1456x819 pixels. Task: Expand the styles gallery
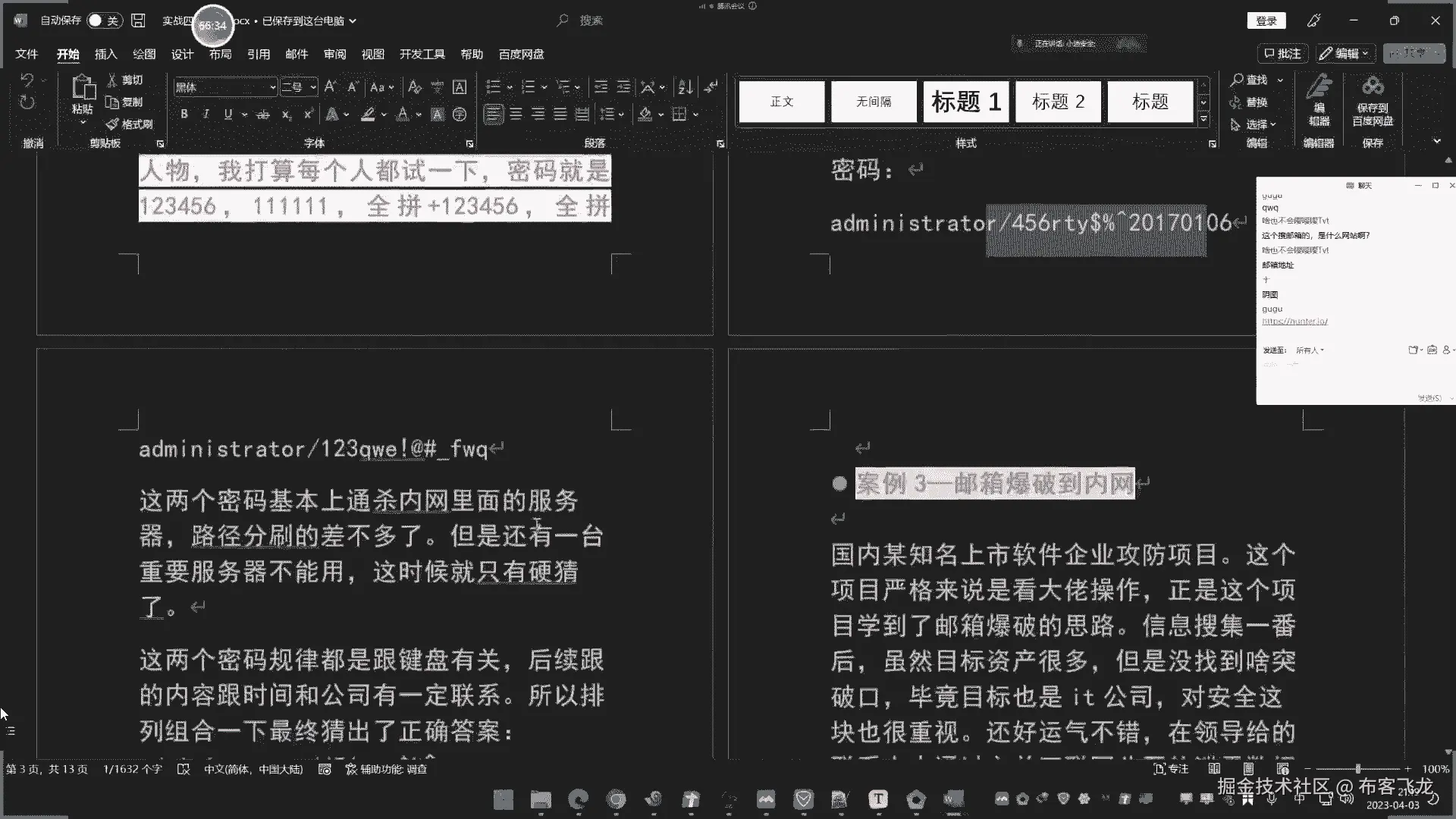[1203, 120]
